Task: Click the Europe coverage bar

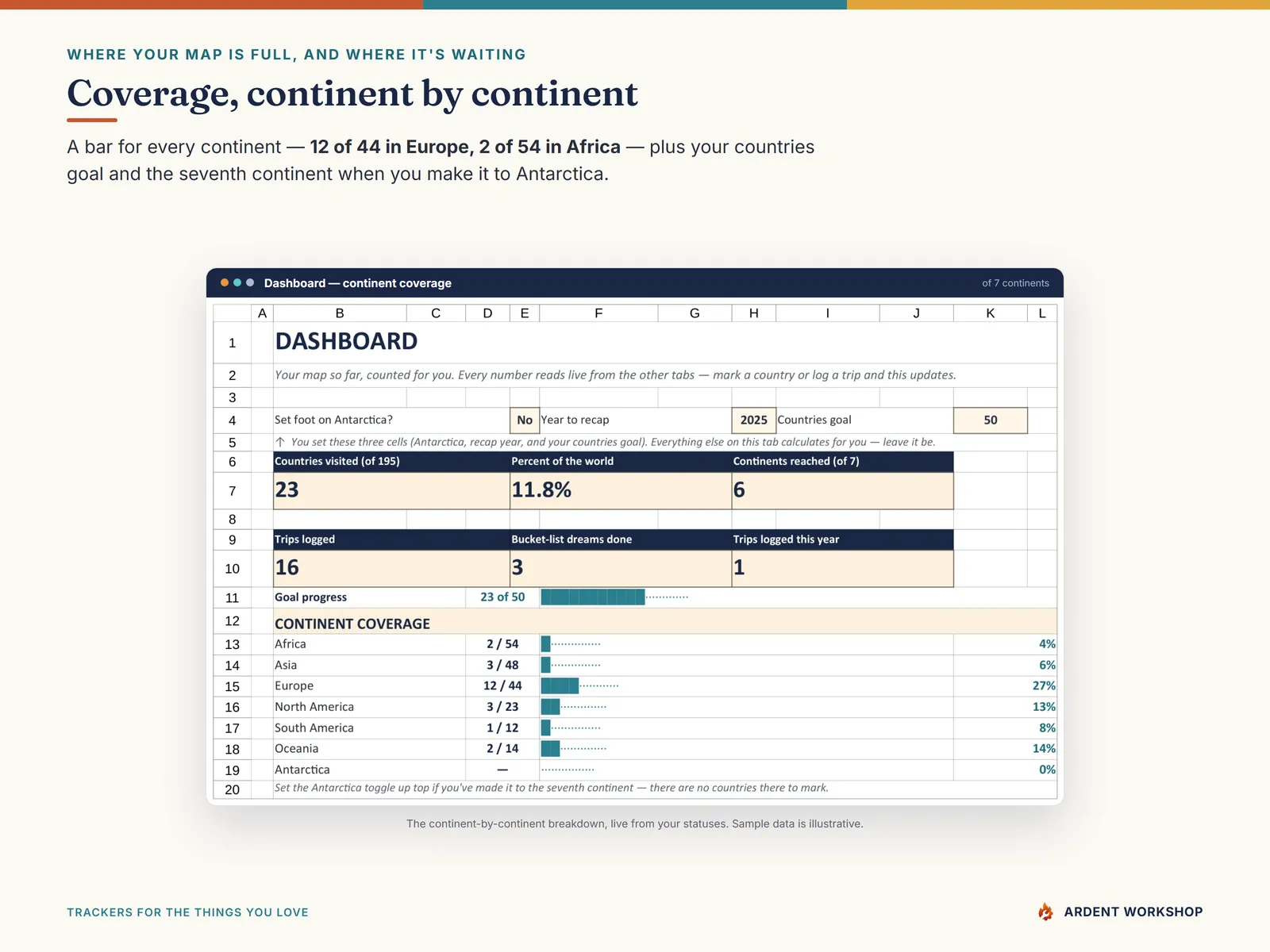Action: (579, 686)
